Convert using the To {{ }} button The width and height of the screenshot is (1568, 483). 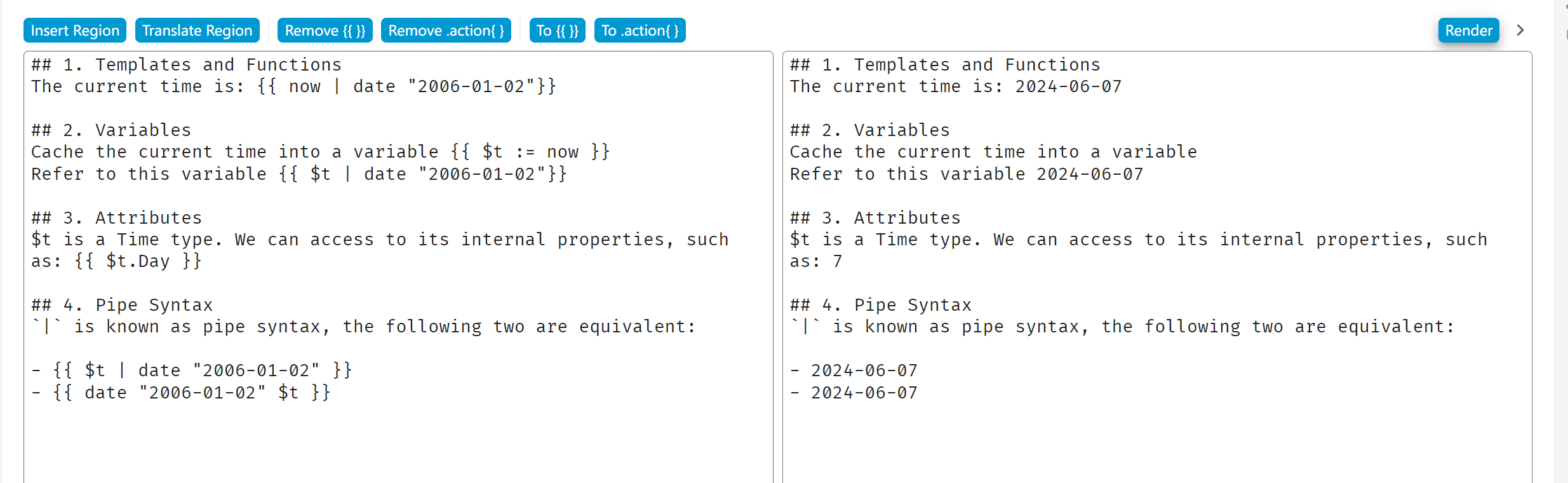pos(557,31)
